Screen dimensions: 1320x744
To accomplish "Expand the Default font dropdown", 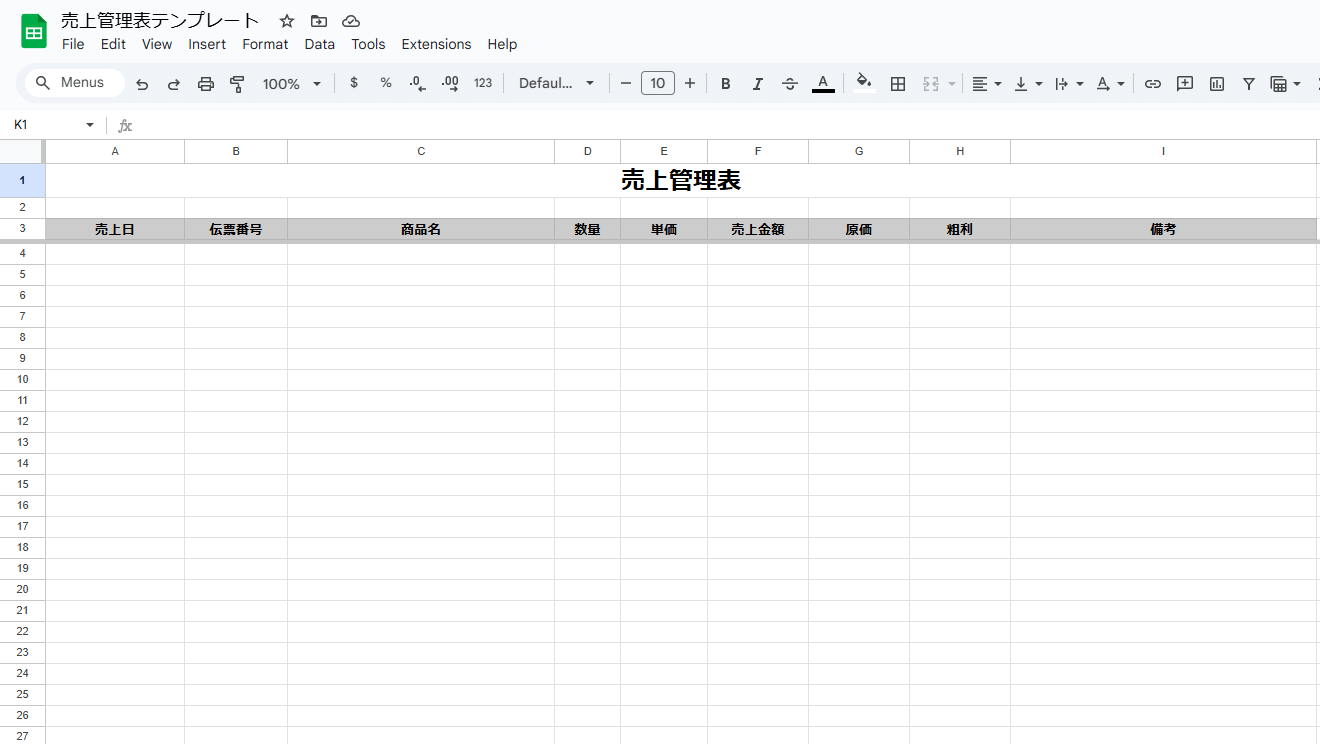I will (x=556, y=84).
